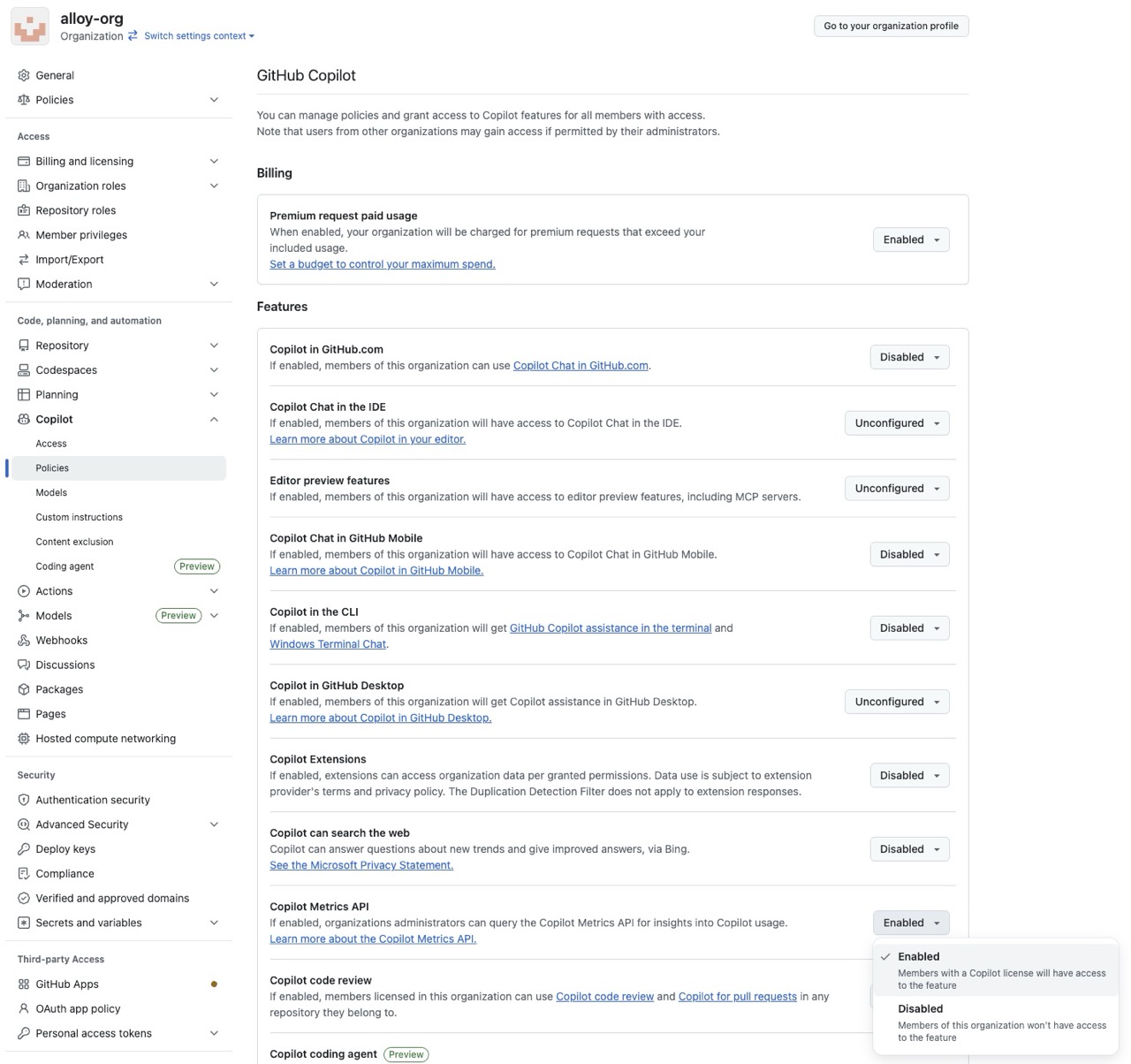Screen dimensions: 1131x1064
Task: Open Copilot Chat in IDE Unconfigured dropdown
Action: click(x=896, y=423)
